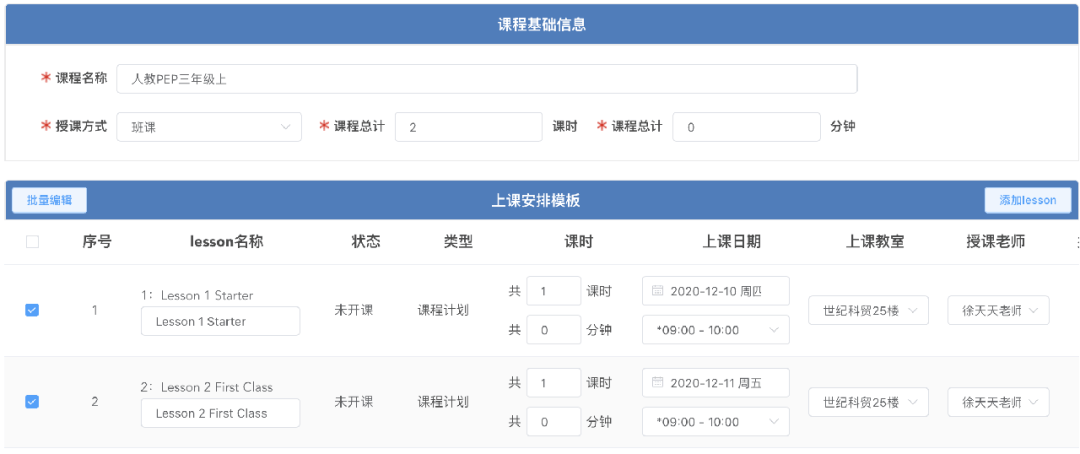
Task: Click the 上课教室 column header
Action: (875, 242)
